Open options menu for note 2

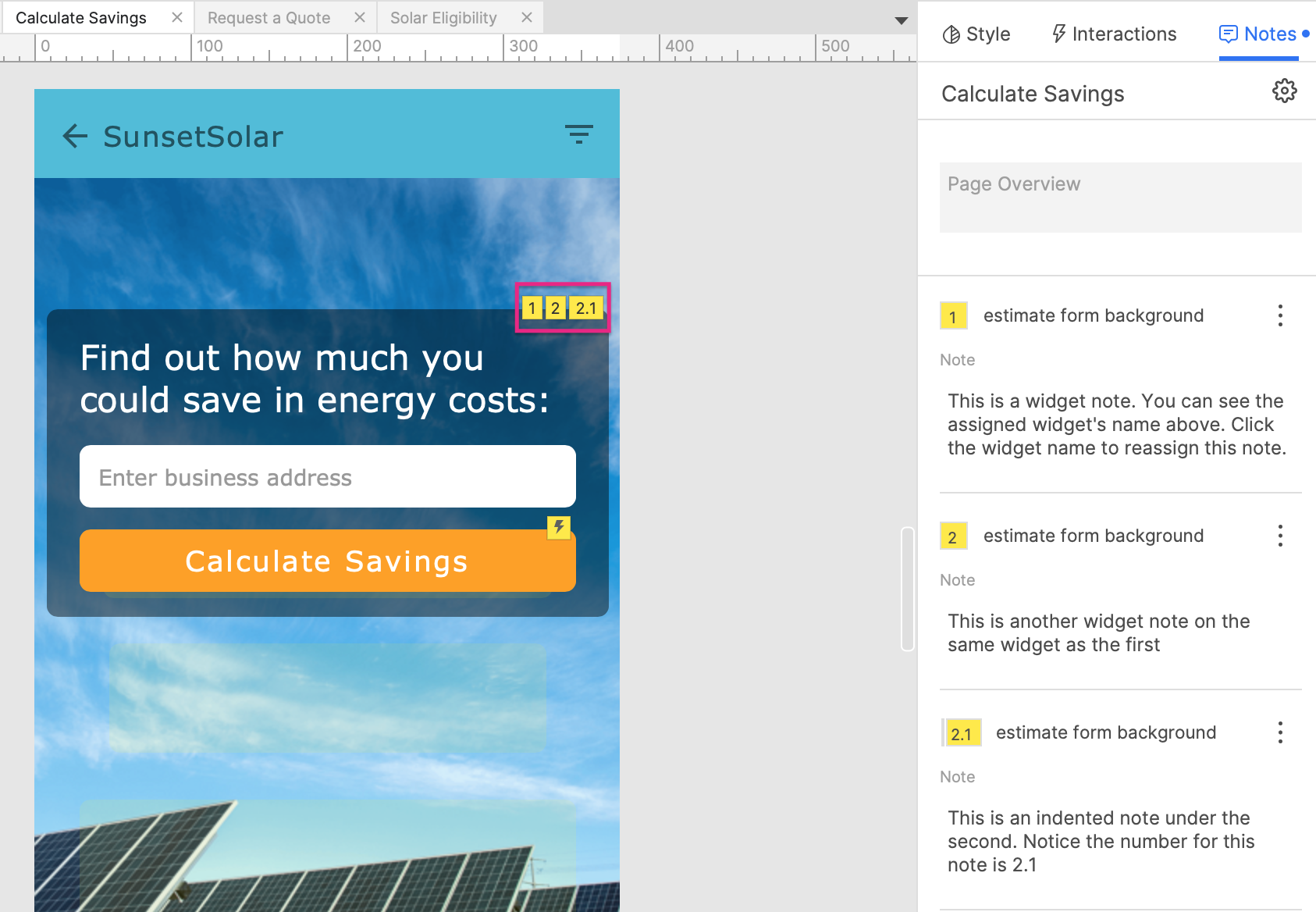(x=1280, y=536)
